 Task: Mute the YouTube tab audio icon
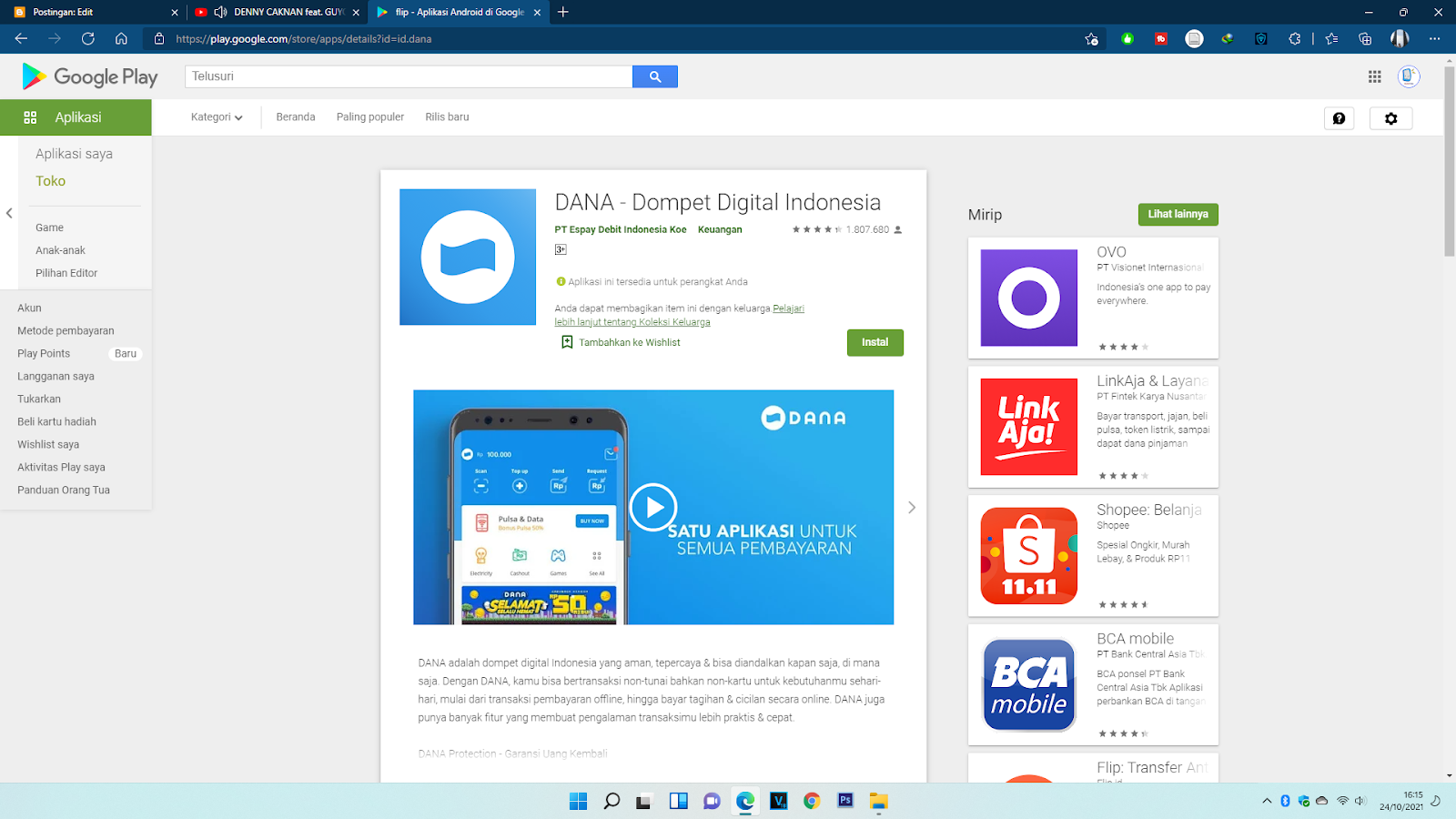[x=220, y=12]
